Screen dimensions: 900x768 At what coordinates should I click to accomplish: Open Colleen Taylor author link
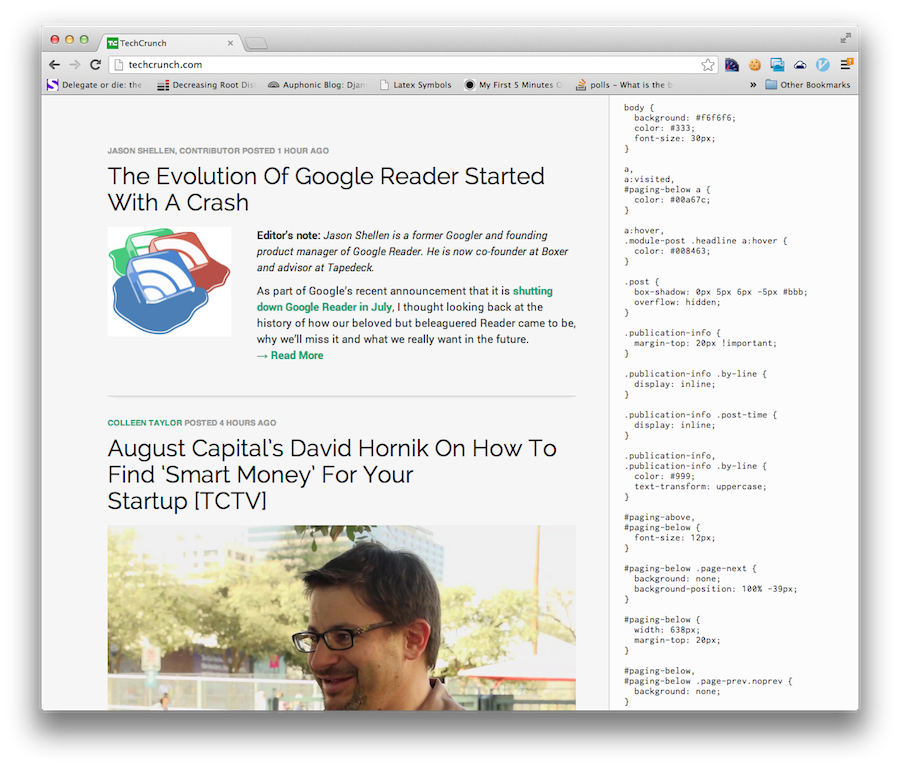click(145, 423)
